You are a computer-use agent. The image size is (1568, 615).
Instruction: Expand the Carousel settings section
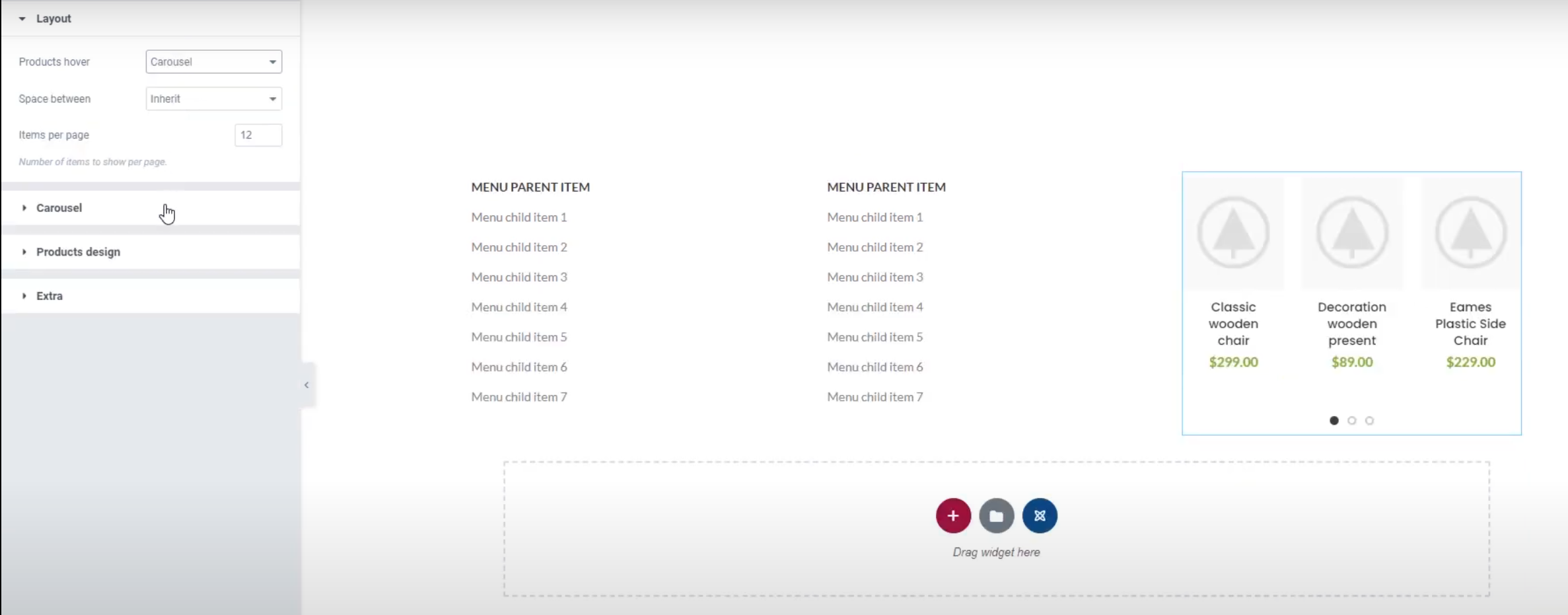click(x=59, y=208)
